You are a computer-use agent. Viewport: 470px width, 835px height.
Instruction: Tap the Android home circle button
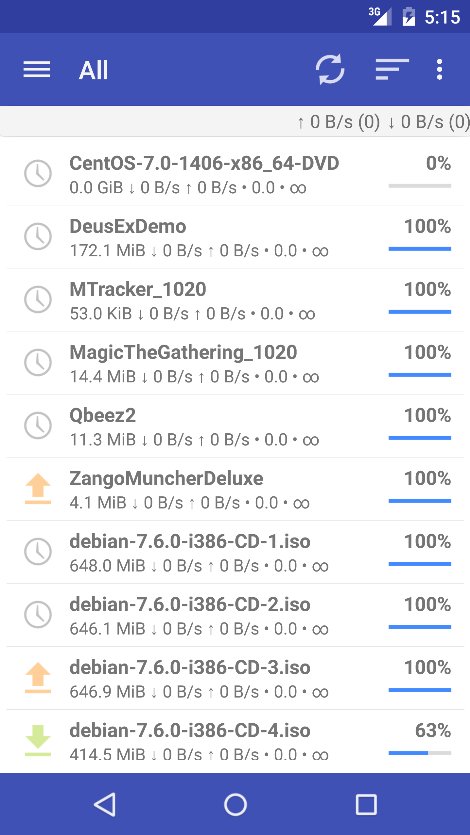coord(235,804)
